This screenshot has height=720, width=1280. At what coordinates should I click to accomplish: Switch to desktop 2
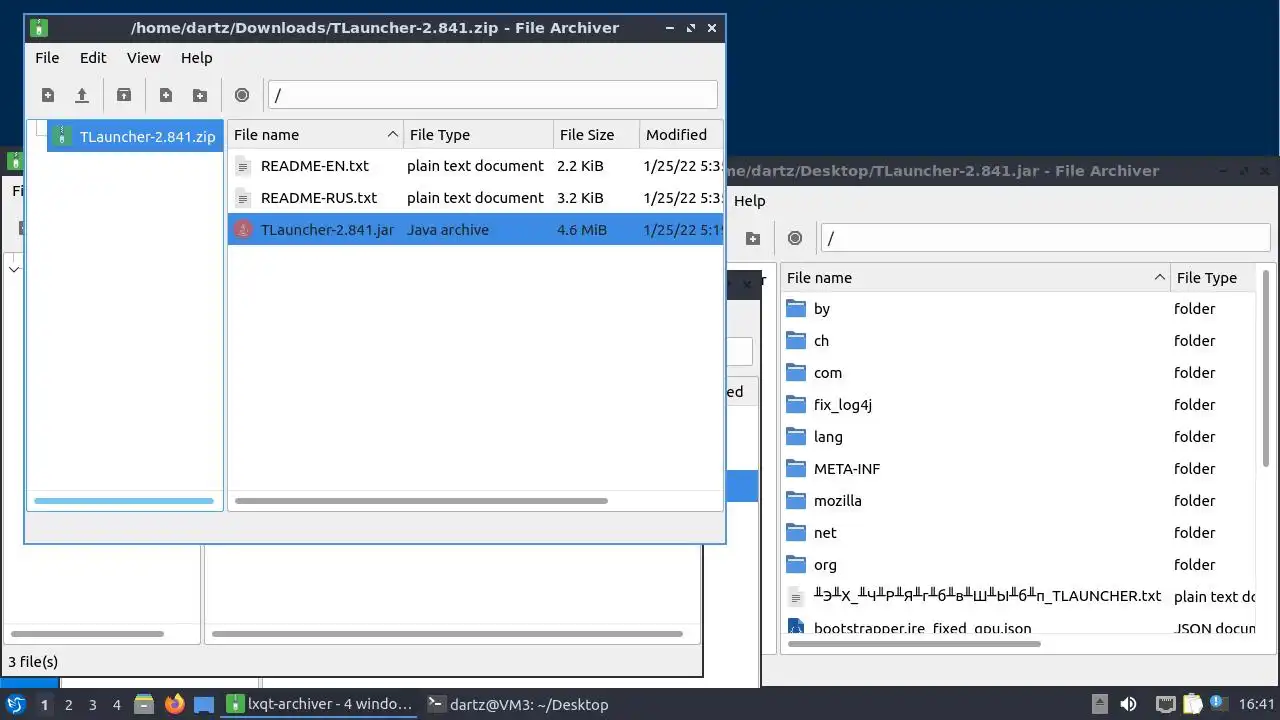[x=68, y=704]
